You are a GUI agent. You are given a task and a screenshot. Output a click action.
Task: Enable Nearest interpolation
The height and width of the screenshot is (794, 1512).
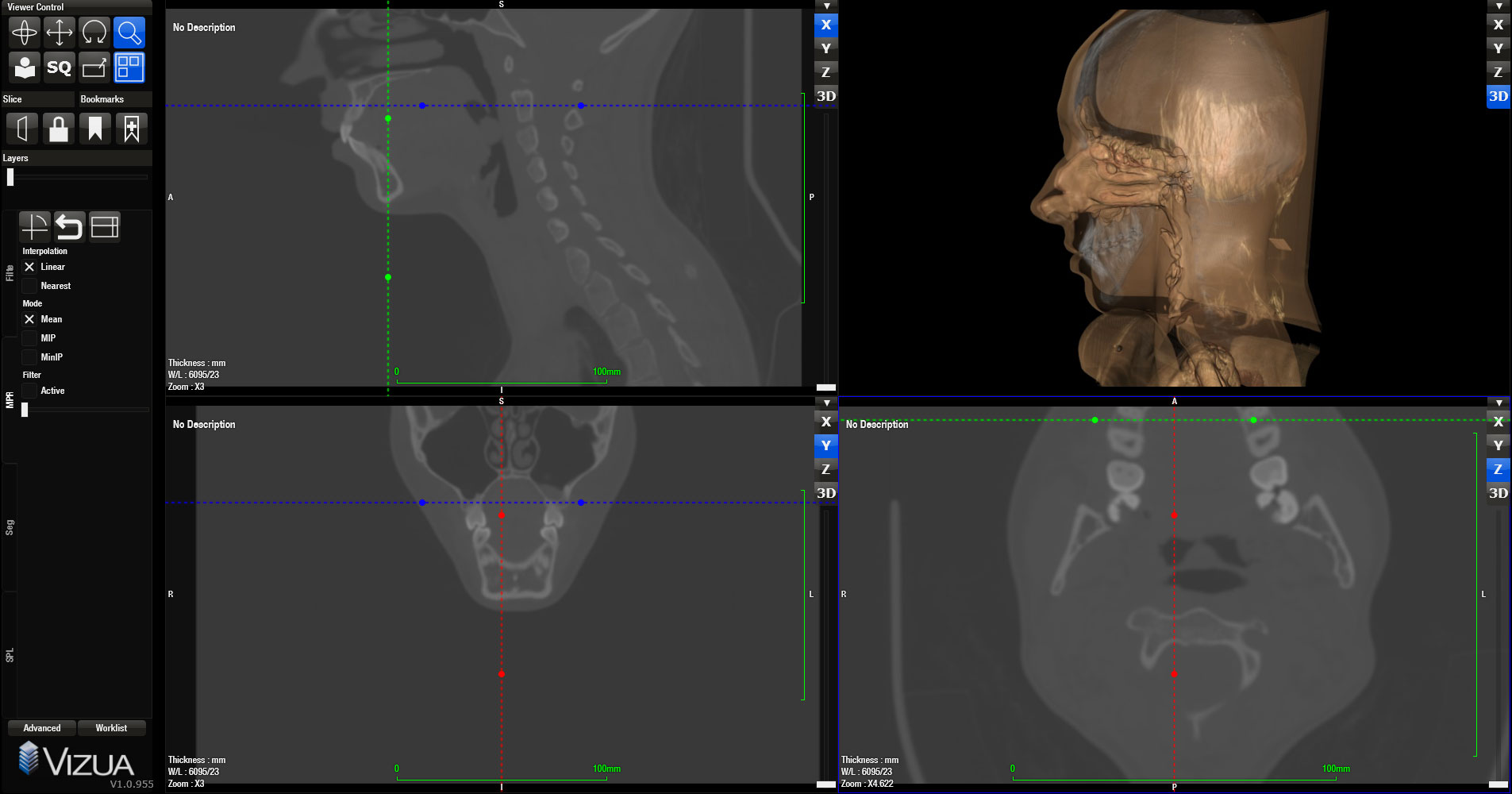(x=29, y=286)
